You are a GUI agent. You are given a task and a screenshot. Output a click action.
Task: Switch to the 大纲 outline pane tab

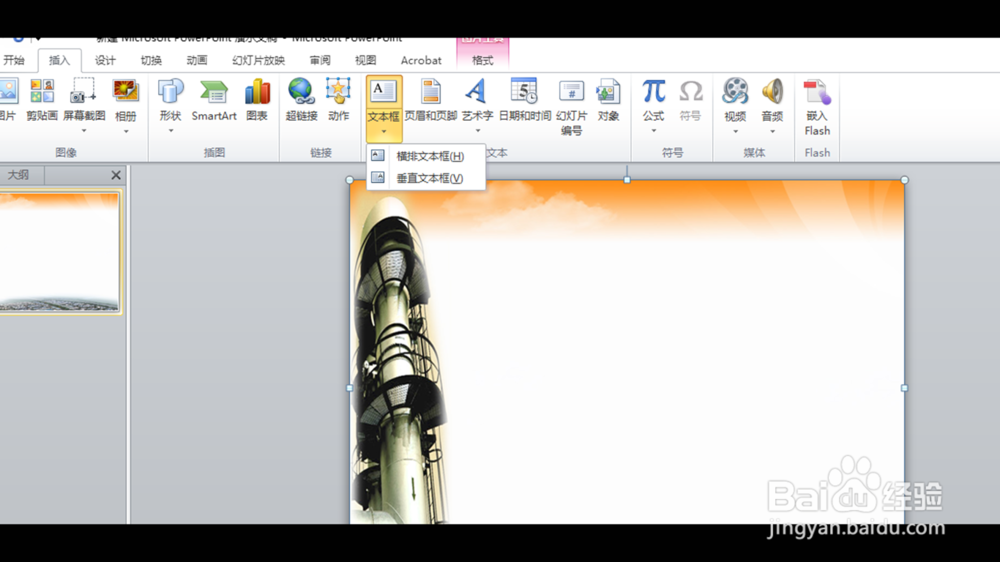coord(18,175)
